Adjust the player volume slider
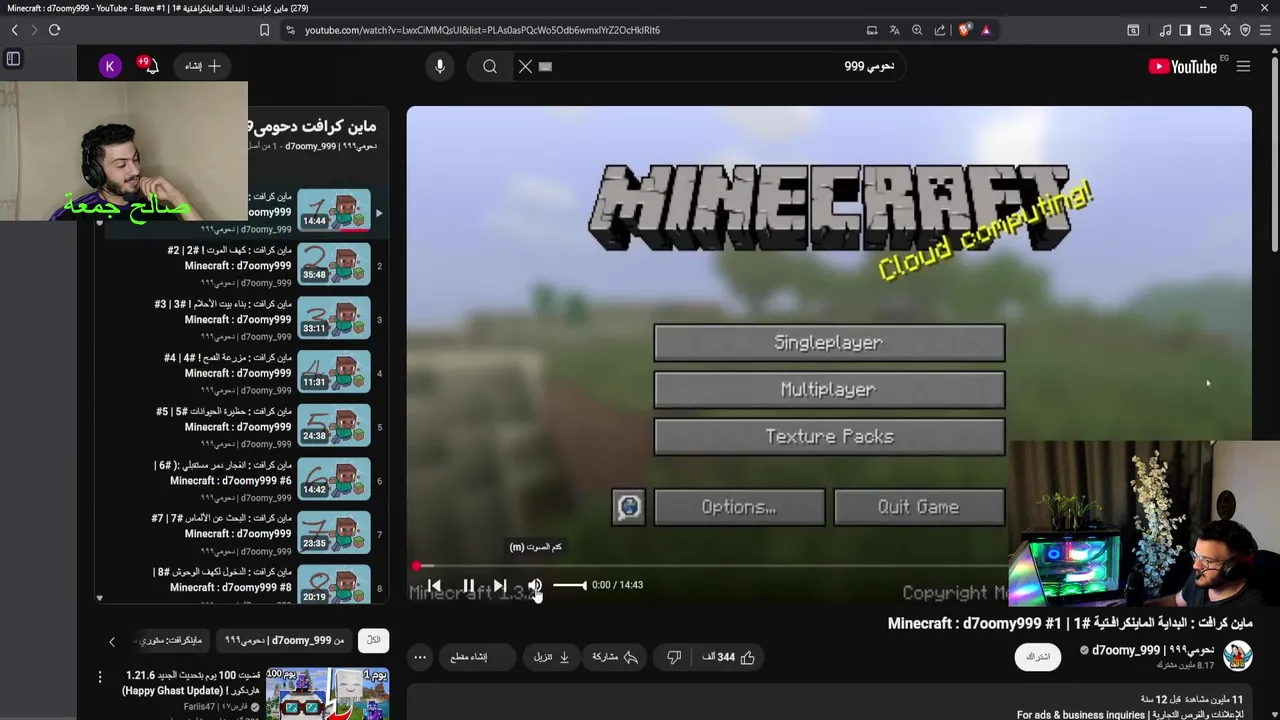This screenshot has width=1280, height=720. point(570,585)
